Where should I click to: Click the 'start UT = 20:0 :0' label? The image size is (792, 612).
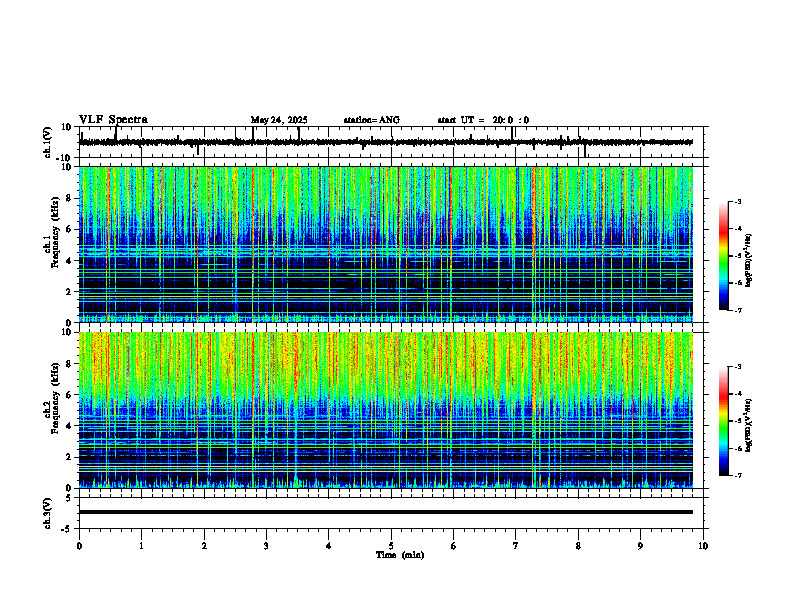pyautogui.click(x=483, y=120)
